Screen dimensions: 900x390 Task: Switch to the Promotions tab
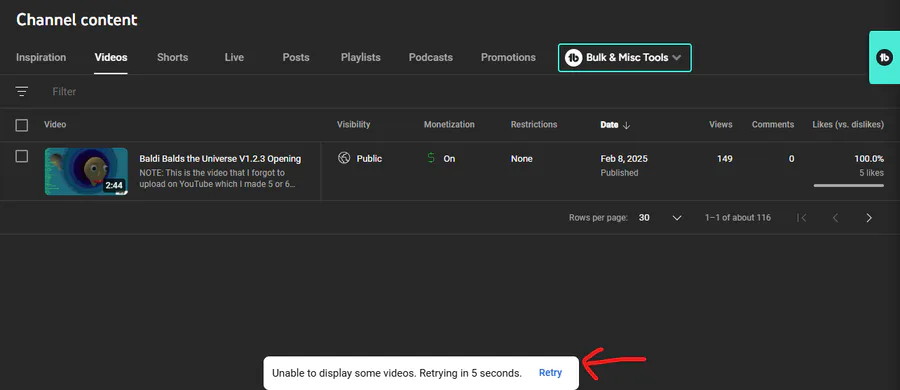[508, 57]
